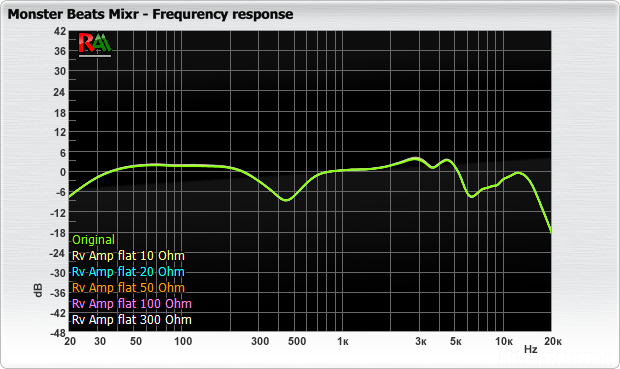This screenshot has width=620, height=369.
Task: Select 'Rv Amp flat 10 Ohm' legend entry
Action: tap(128, 256)
